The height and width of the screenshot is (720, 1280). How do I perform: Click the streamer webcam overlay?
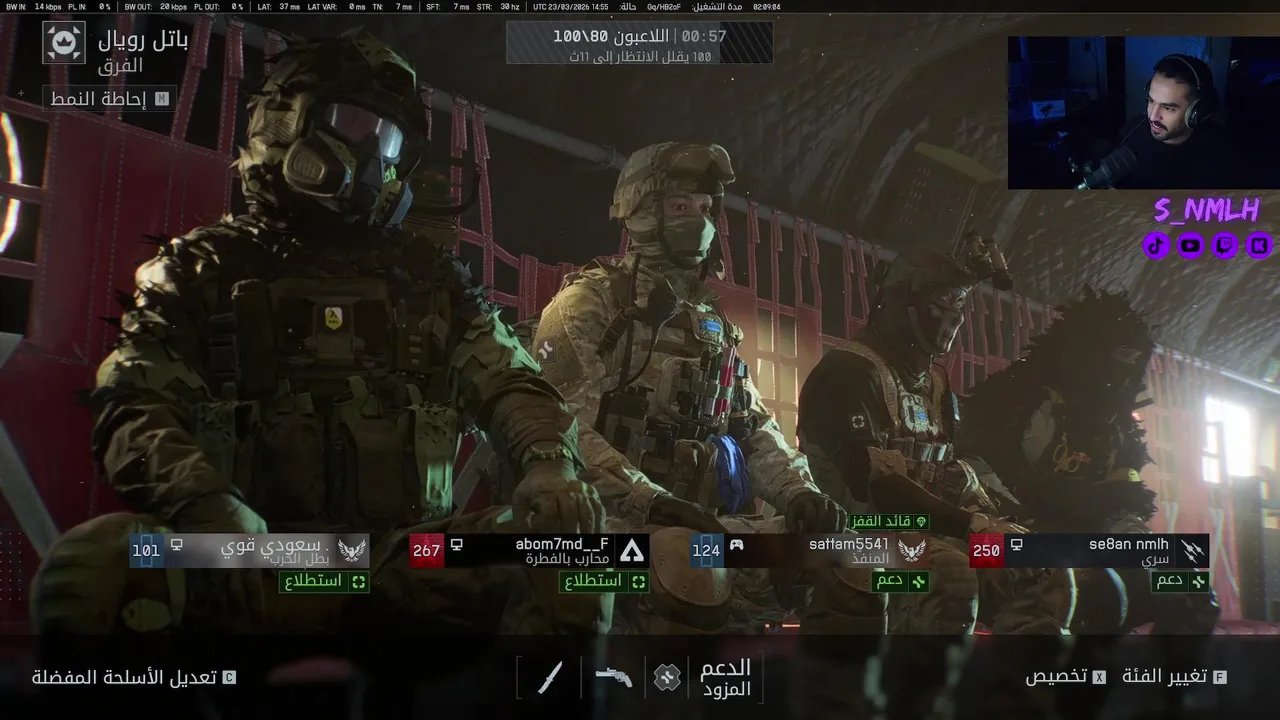point(1143,113)
